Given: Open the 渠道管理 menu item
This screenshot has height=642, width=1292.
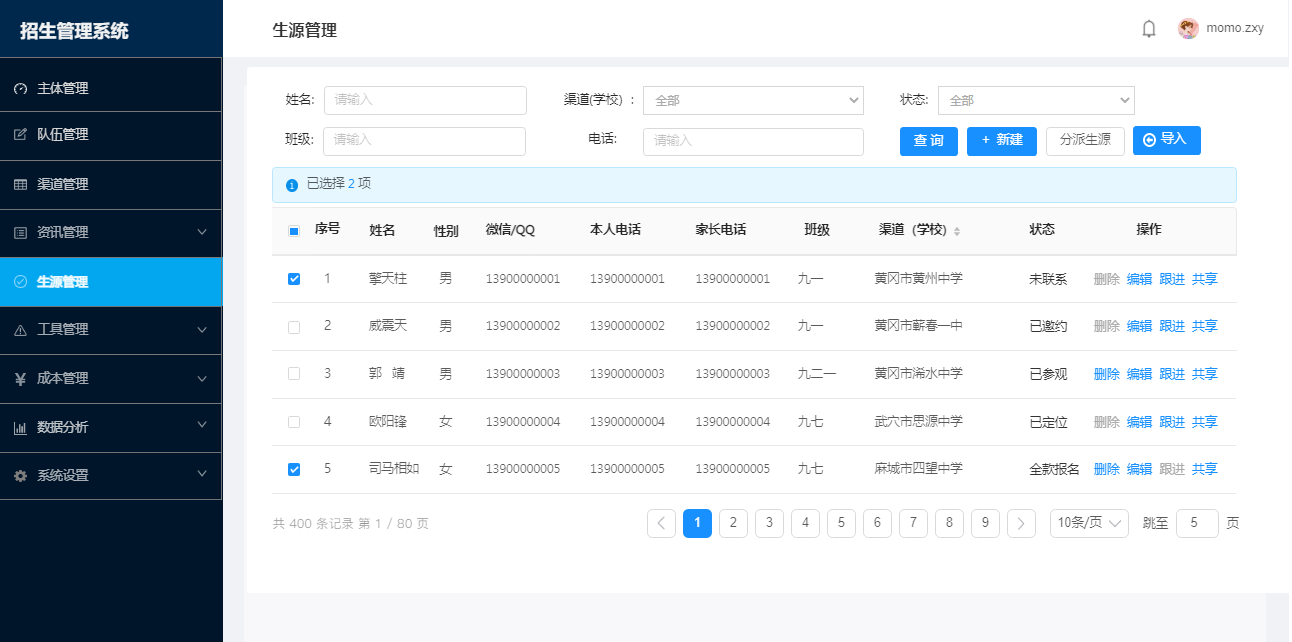Looking at the screenshot, I should (x=111, y=185).
